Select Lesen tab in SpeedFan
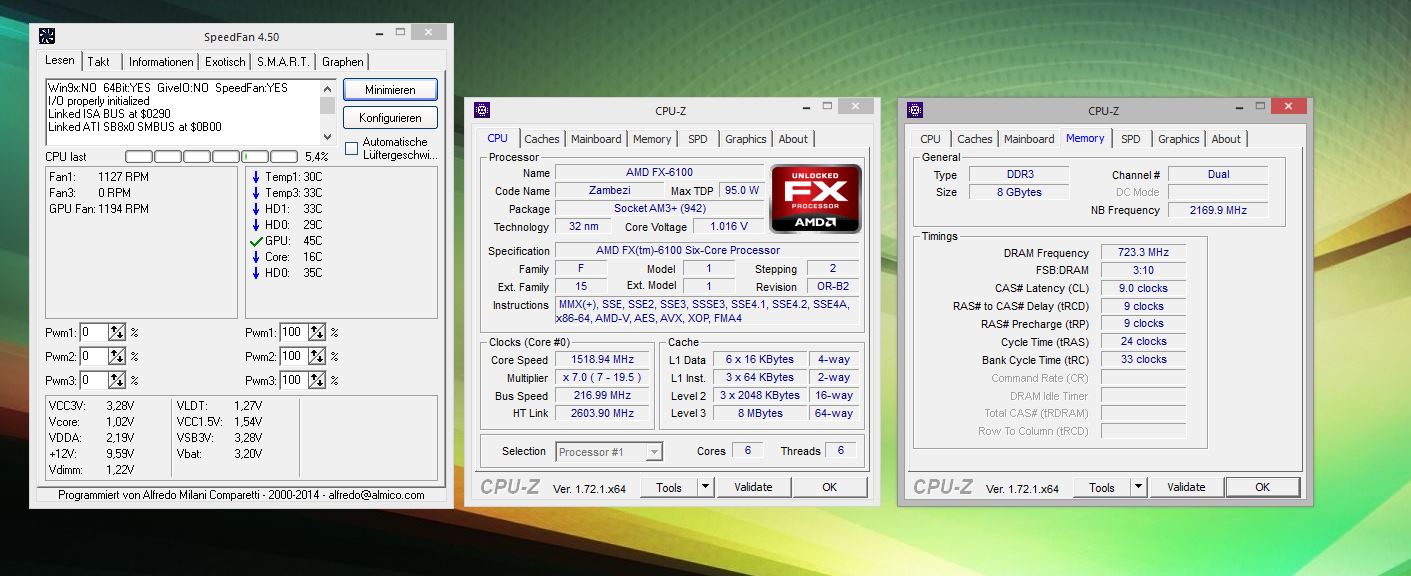The width and height of the screenshot is (1411, 576). [60, 60]
